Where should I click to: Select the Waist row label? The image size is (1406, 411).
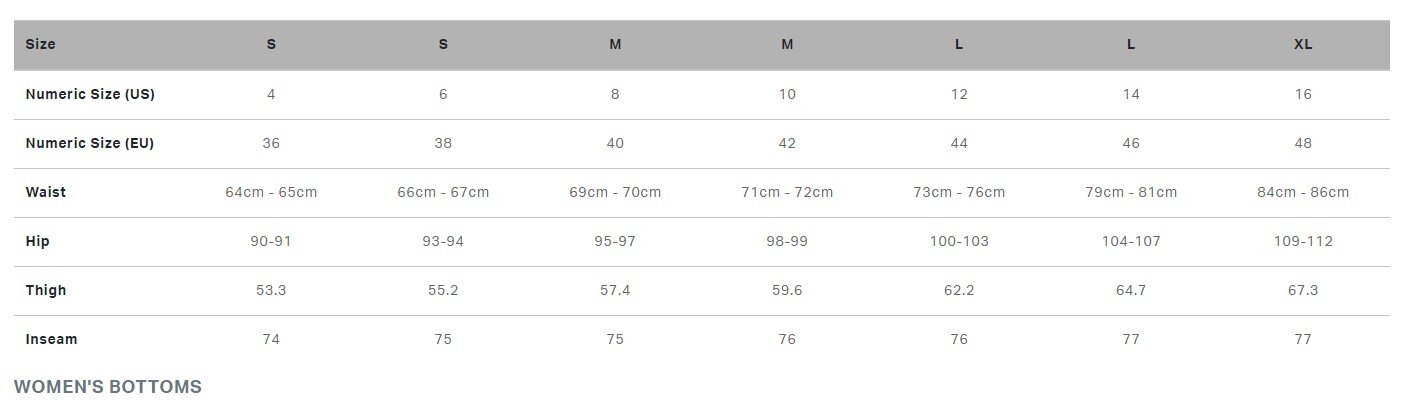click(46, 192)
